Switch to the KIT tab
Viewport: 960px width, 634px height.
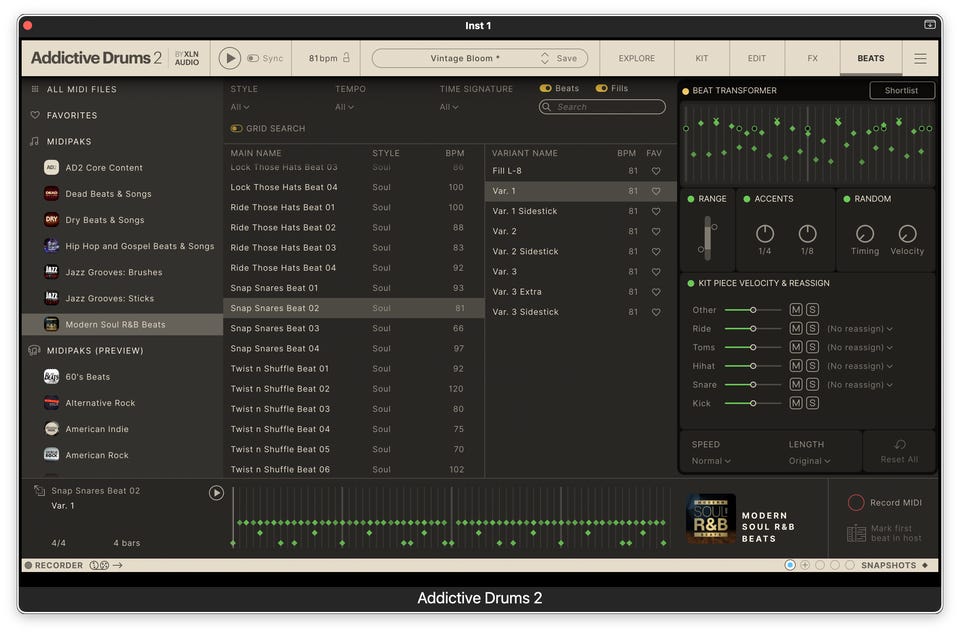(x=702, y=58)
